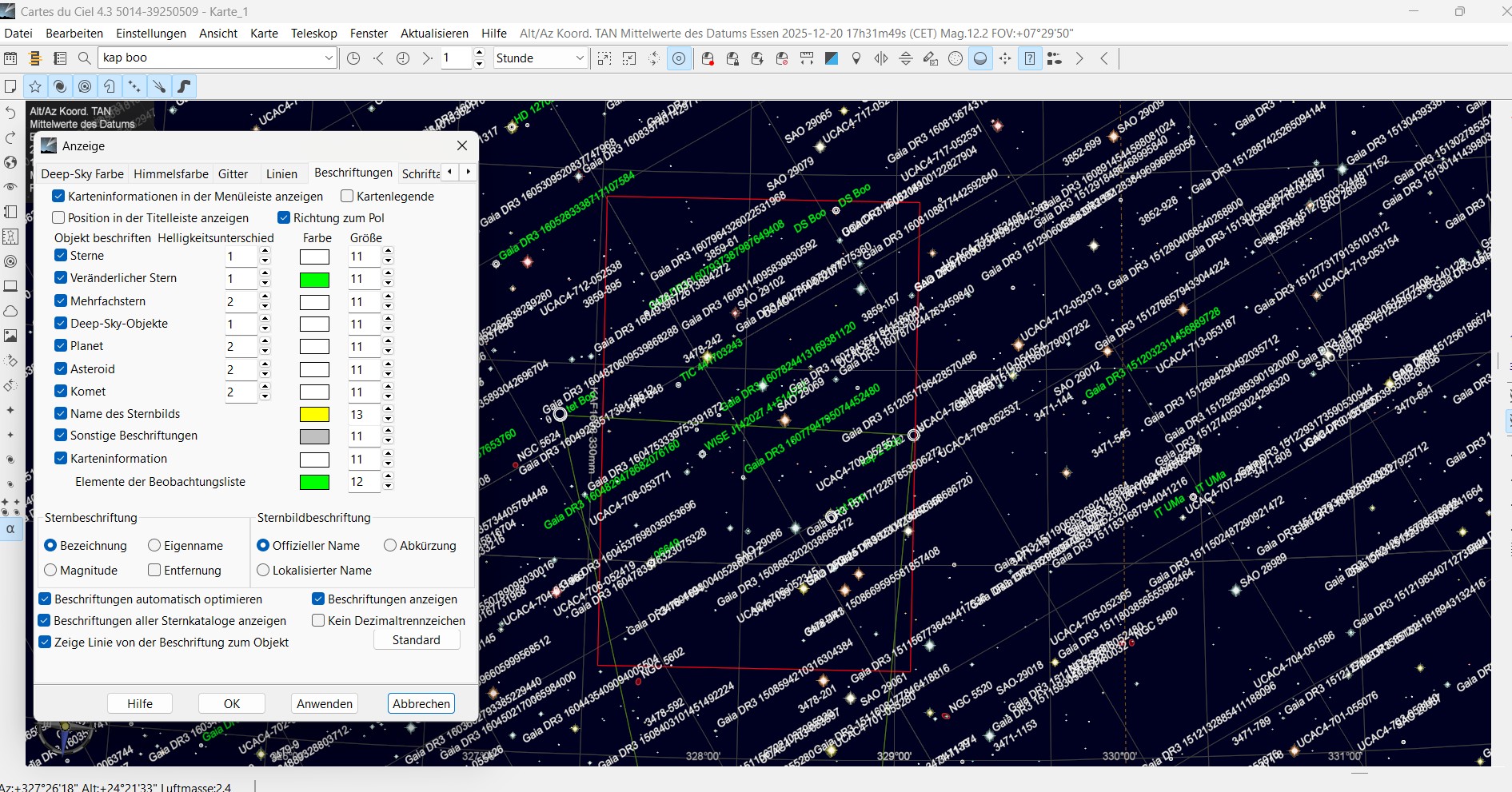Click the Standard button
Viewport: 1512px width, 792px height.
coord(417,640)
